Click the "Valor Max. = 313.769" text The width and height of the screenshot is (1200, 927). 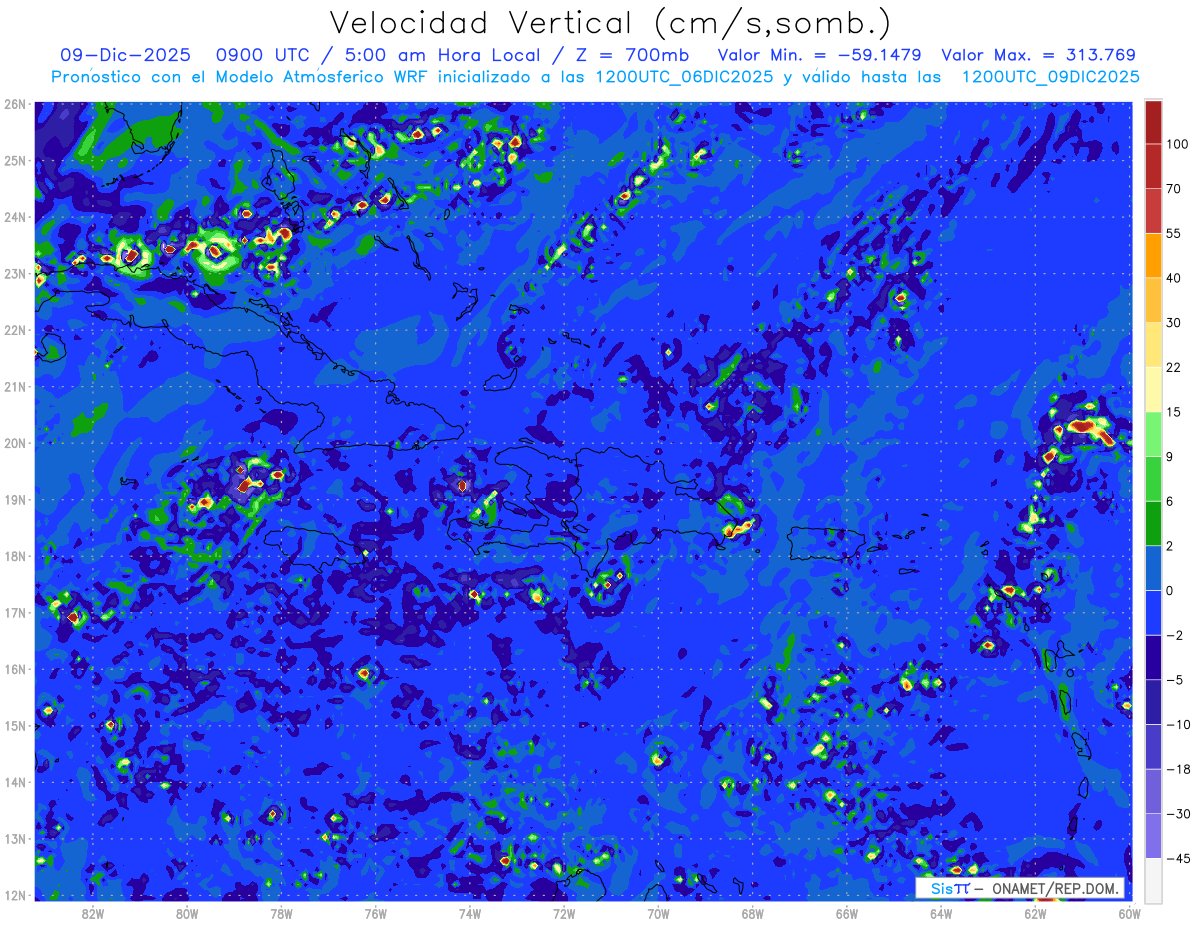tap(1038, 55)
